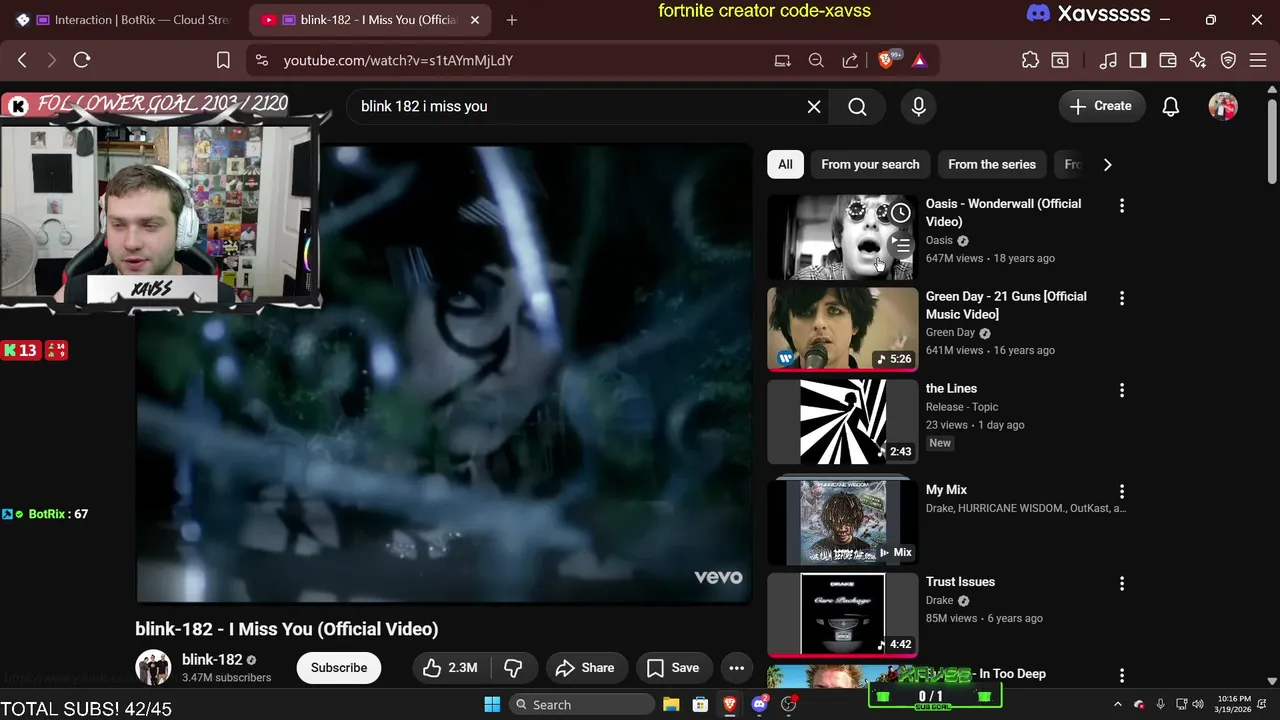Open options for 'the Lines' video
This screenshot has height=720, width=1280.
[1122, 390]
